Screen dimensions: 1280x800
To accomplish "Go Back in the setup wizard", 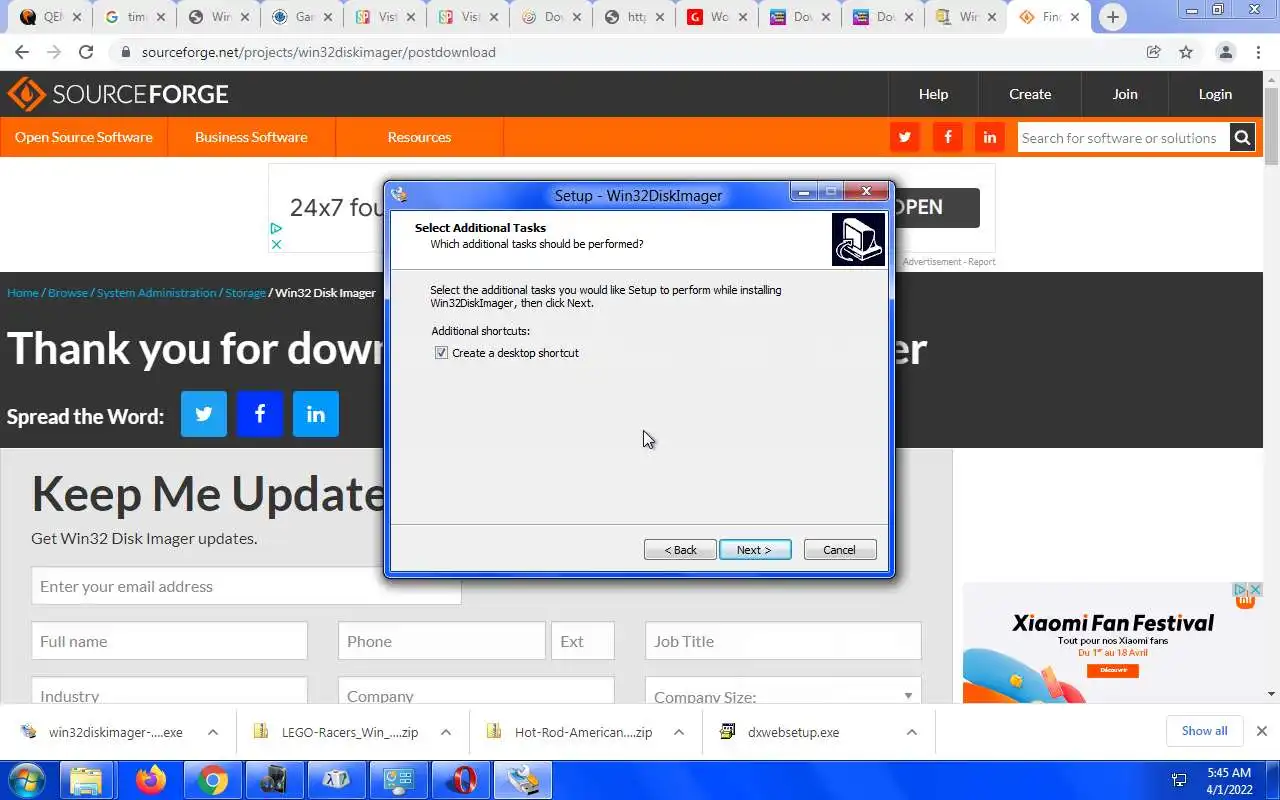I will (x=680, y=550).
